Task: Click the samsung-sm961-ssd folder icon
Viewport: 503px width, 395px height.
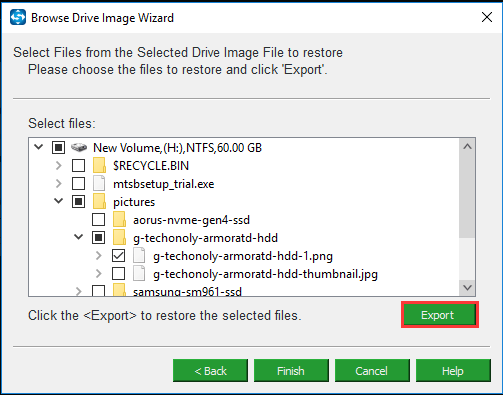Action: point(119,290)
